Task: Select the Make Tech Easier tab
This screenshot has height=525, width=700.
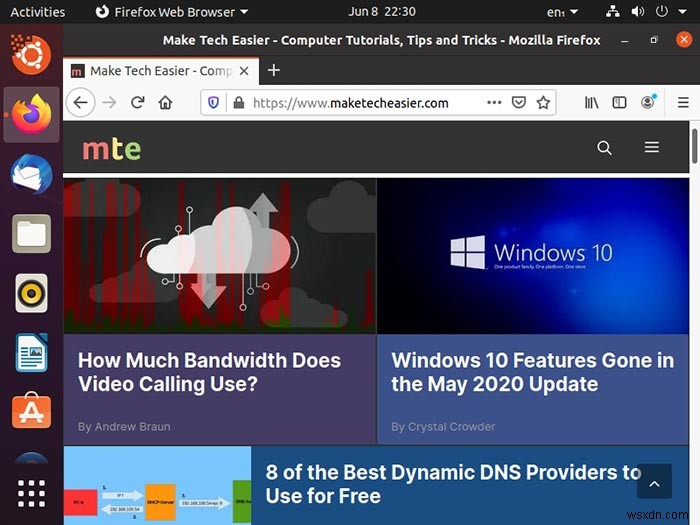Action: pos(161,71)
